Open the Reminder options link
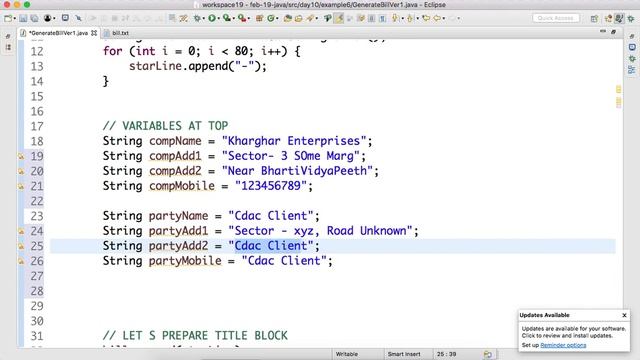The width and height of the screenshot is (640, 360). [563, 345]
